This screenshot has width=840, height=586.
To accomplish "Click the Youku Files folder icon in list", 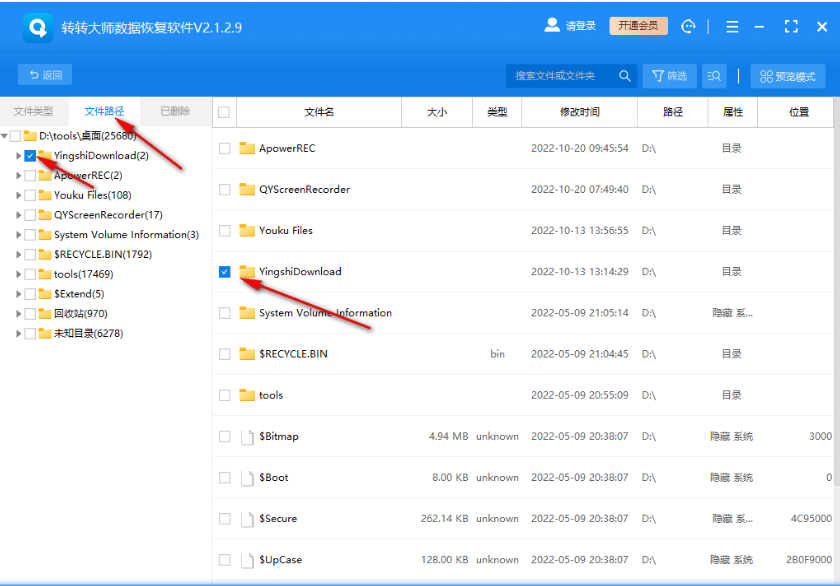I will point(247,230).
